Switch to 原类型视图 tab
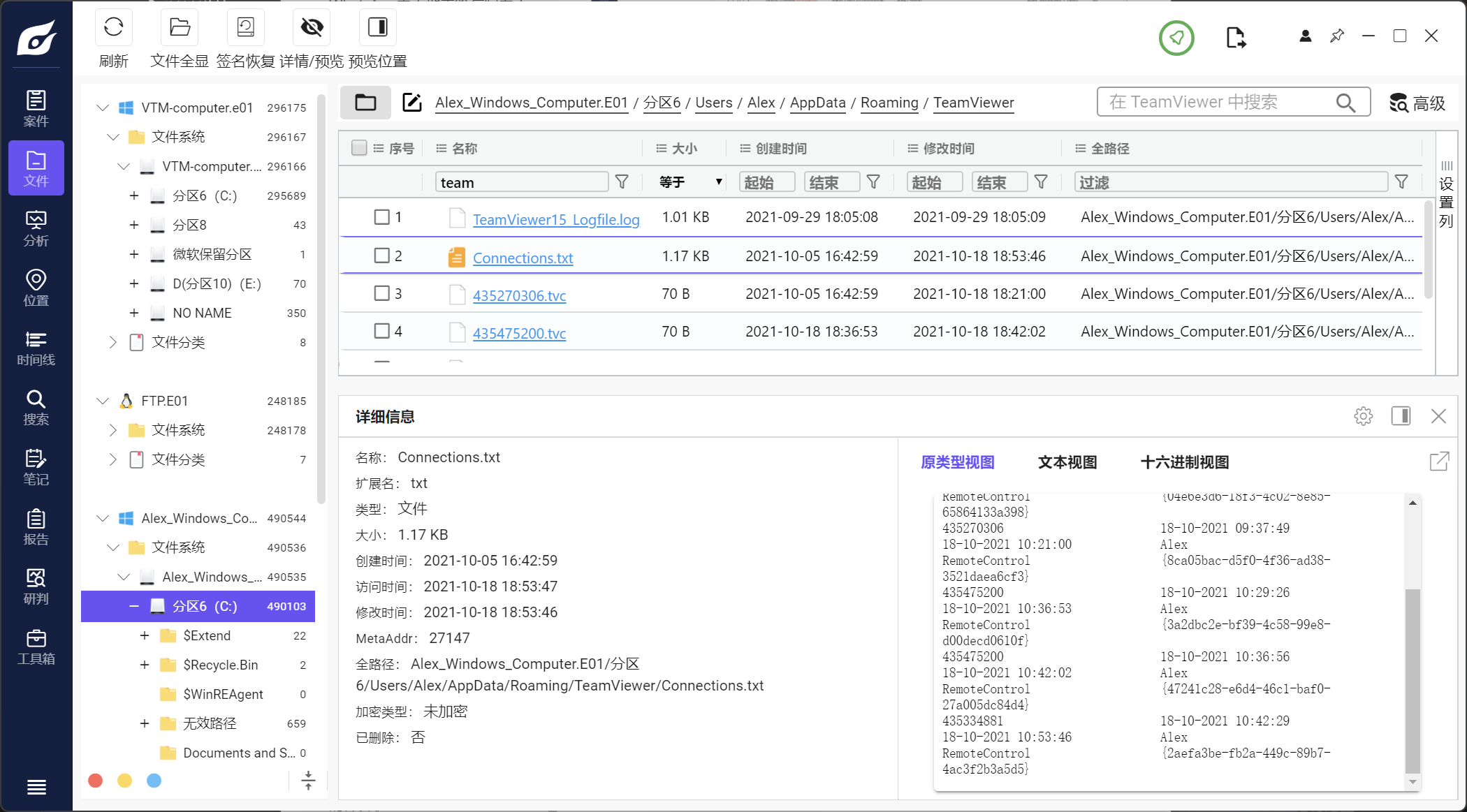 957,462
